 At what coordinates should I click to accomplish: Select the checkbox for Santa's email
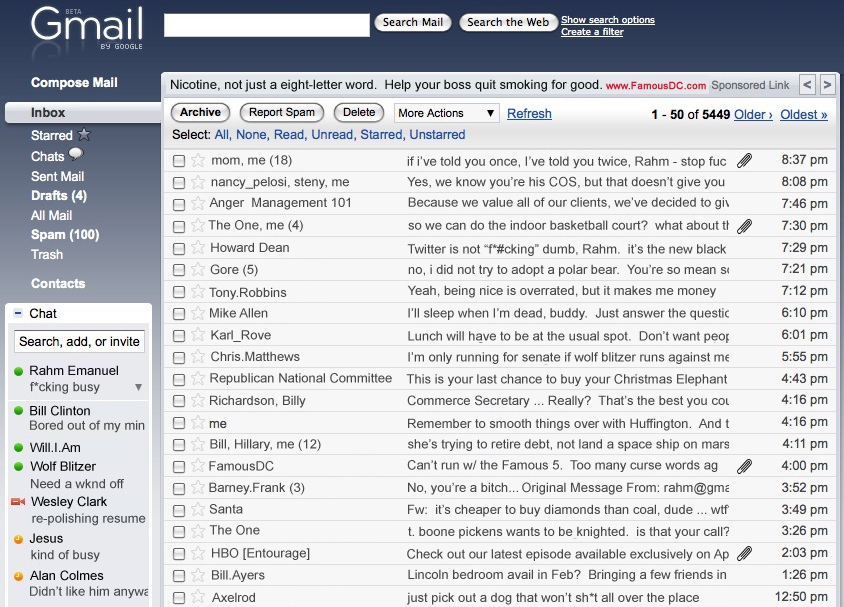pos(179,510)
